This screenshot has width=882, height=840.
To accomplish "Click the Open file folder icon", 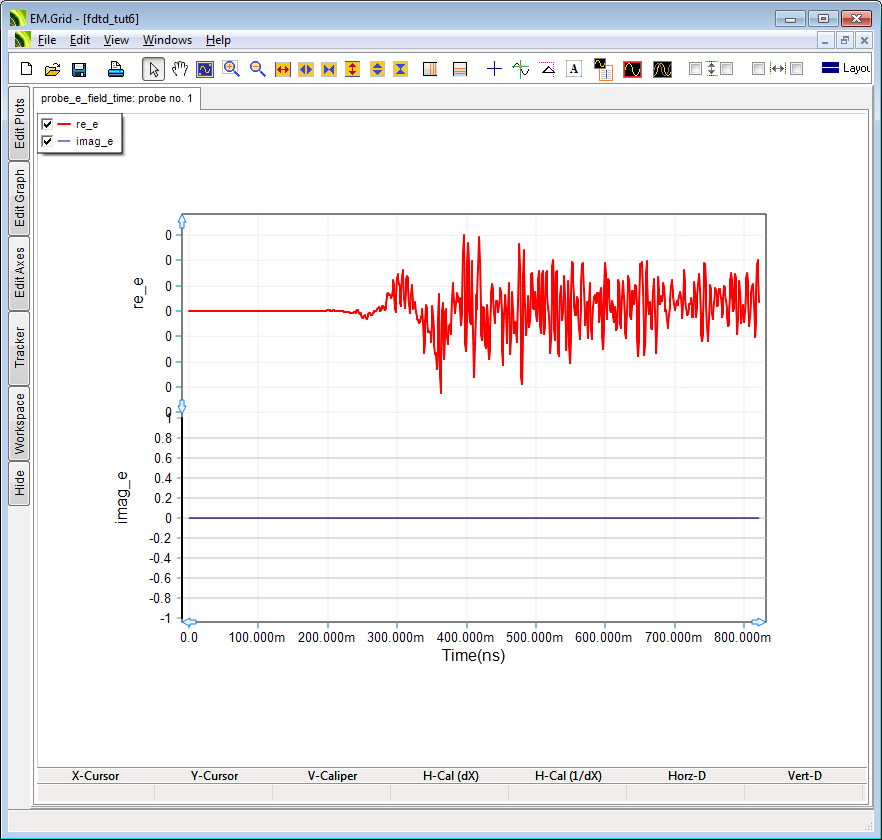I will point(53,69).
